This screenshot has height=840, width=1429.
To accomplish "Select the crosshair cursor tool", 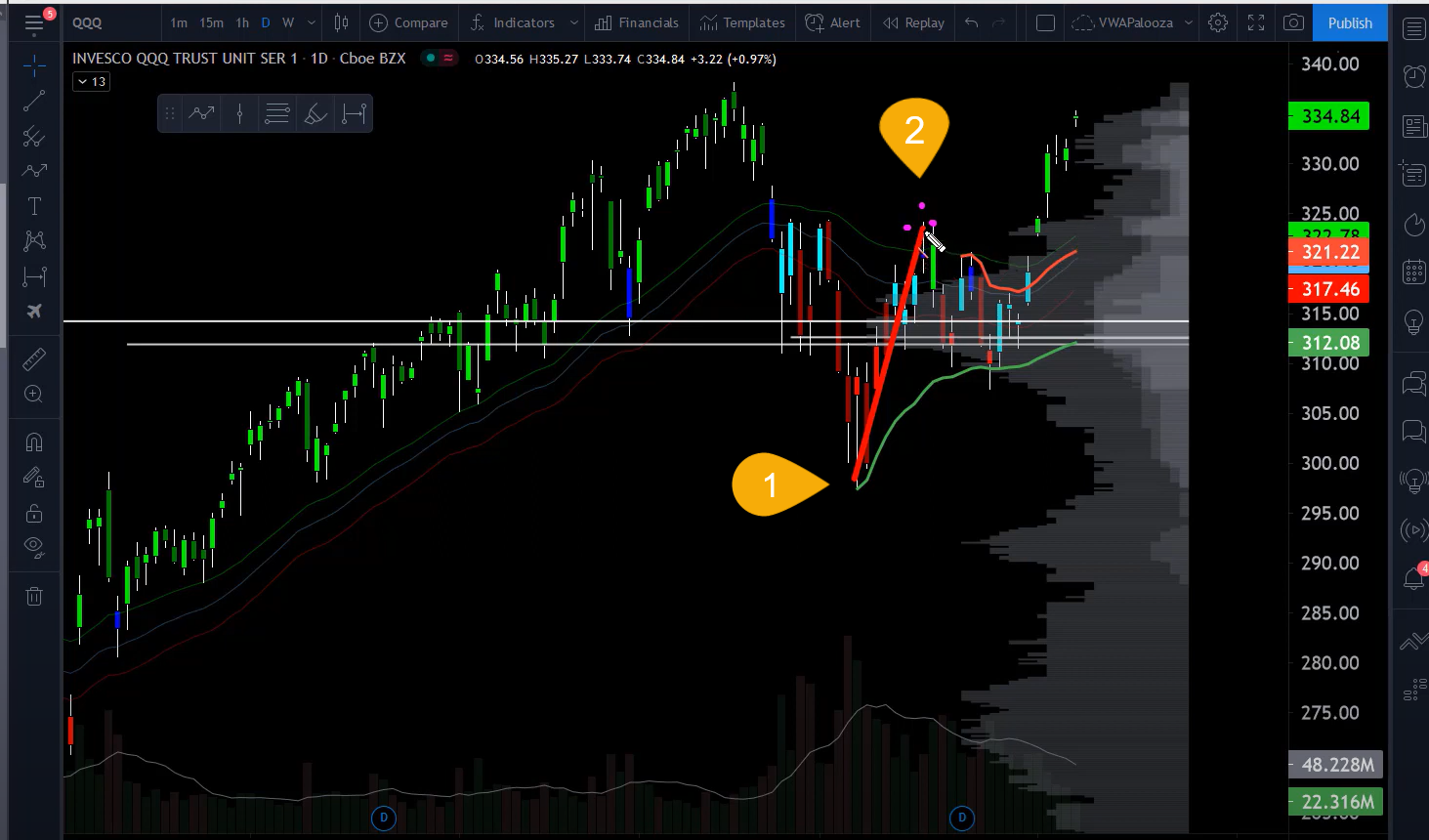I will [34, 65].
